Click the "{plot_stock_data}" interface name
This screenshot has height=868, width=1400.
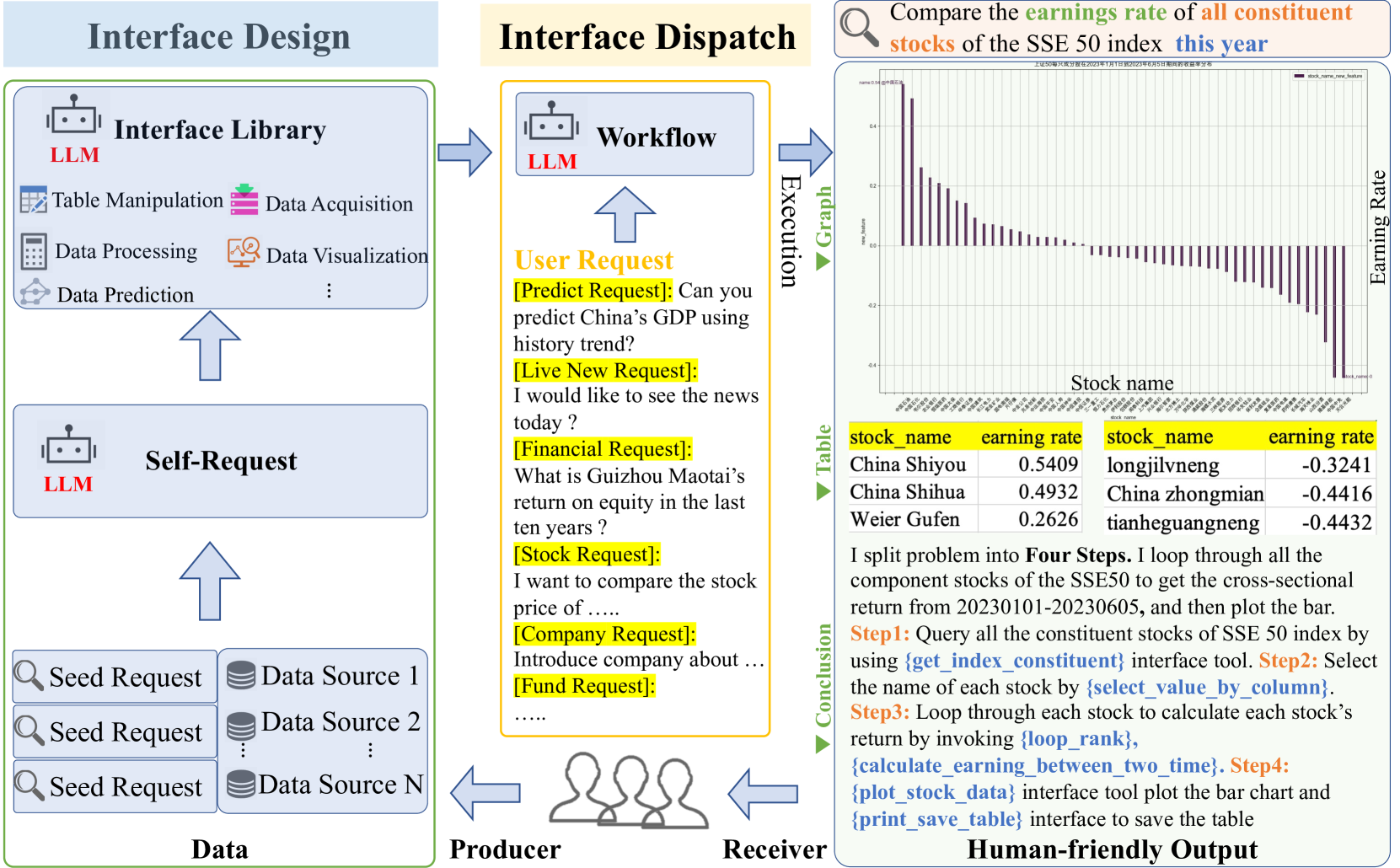point(933,792)
